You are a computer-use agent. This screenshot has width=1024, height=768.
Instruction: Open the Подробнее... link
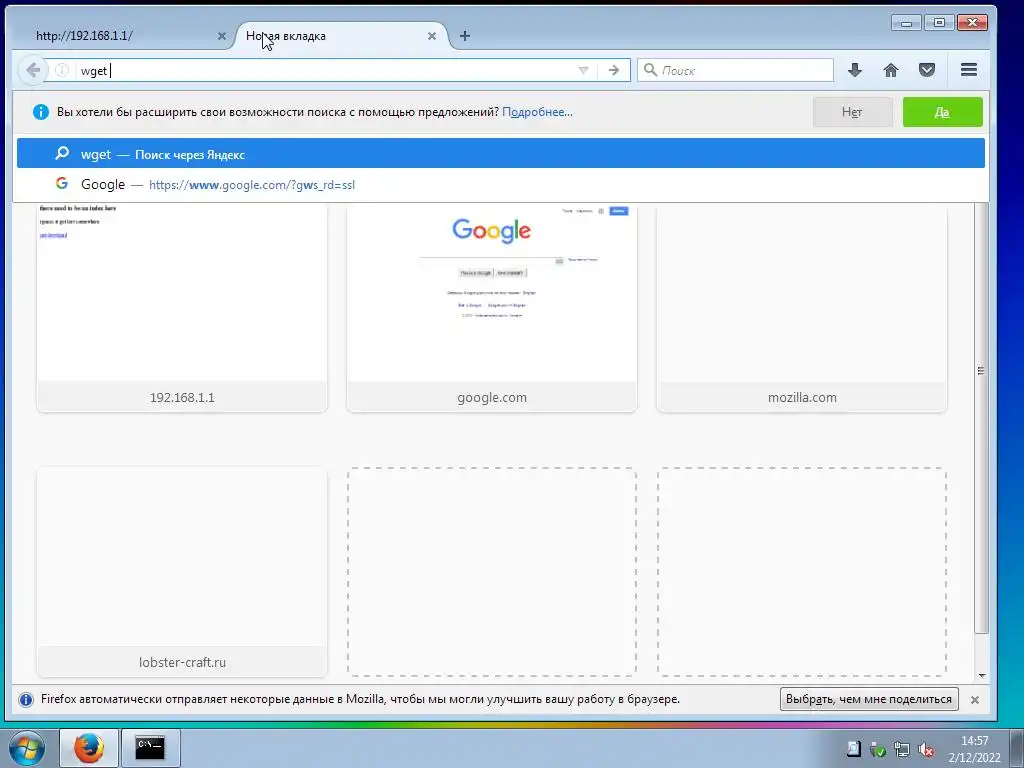pos(537,112)
